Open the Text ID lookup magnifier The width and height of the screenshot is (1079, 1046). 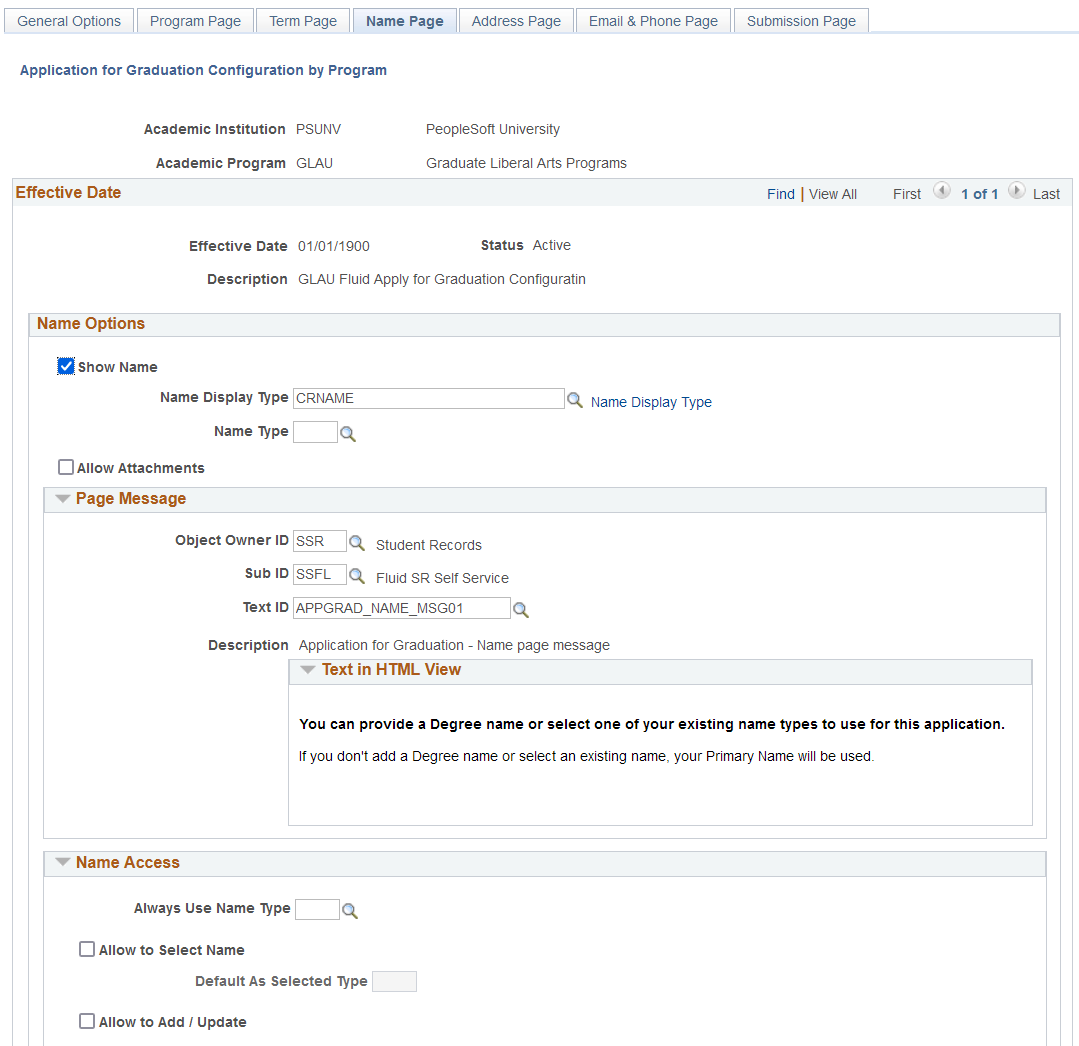point(521,610)
